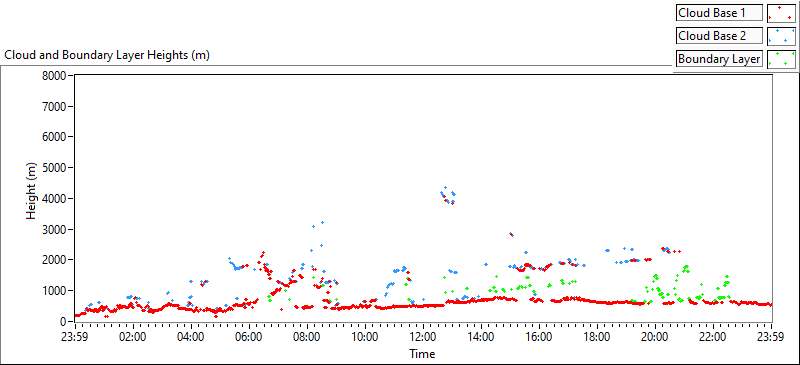Click the Cloud Base 2 legend label
This screenshot has width=800, height=365.
[x=719, y=36]
